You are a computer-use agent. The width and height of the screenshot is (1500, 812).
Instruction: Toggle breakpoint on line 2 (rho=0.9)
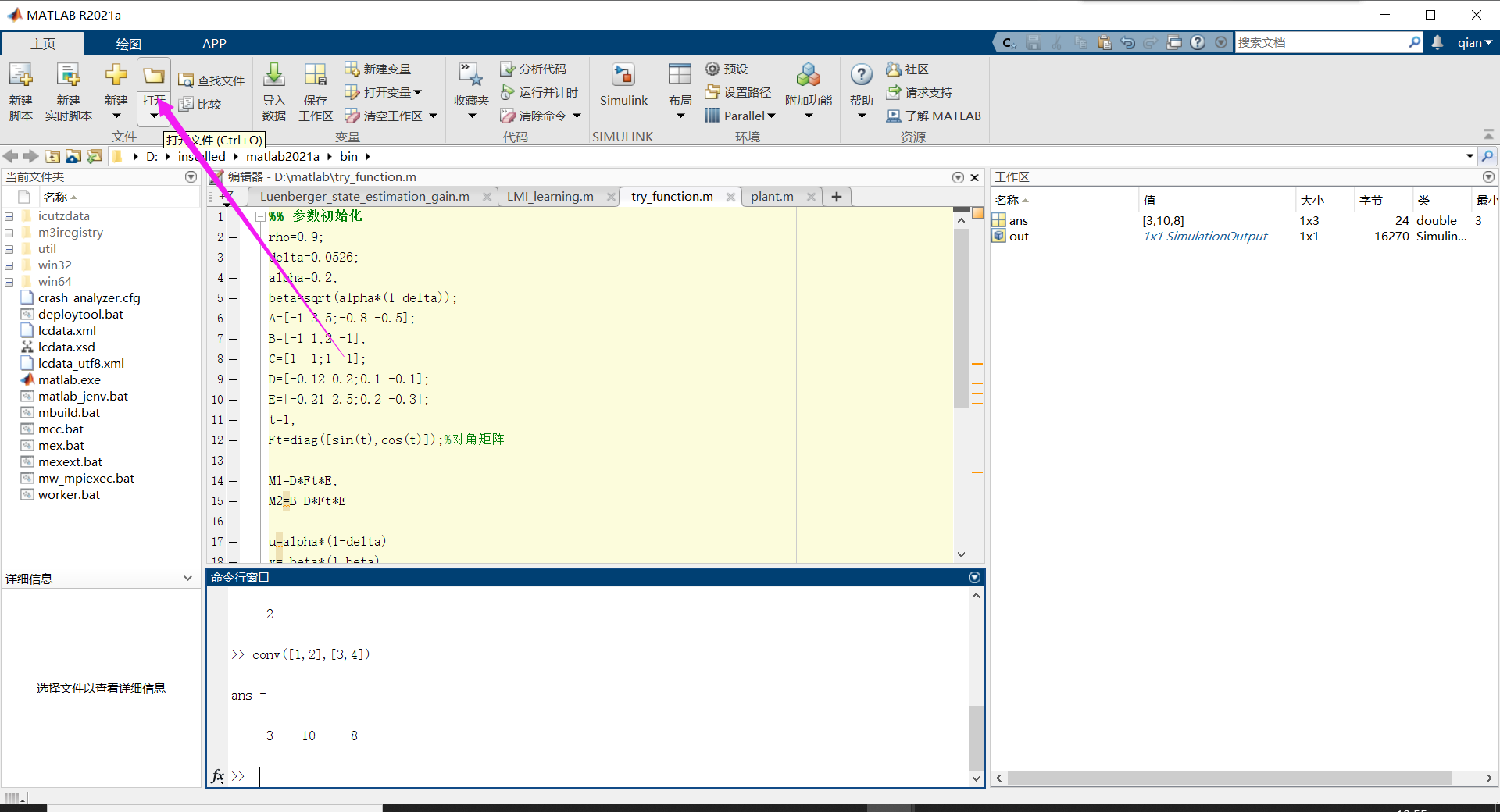234,237
